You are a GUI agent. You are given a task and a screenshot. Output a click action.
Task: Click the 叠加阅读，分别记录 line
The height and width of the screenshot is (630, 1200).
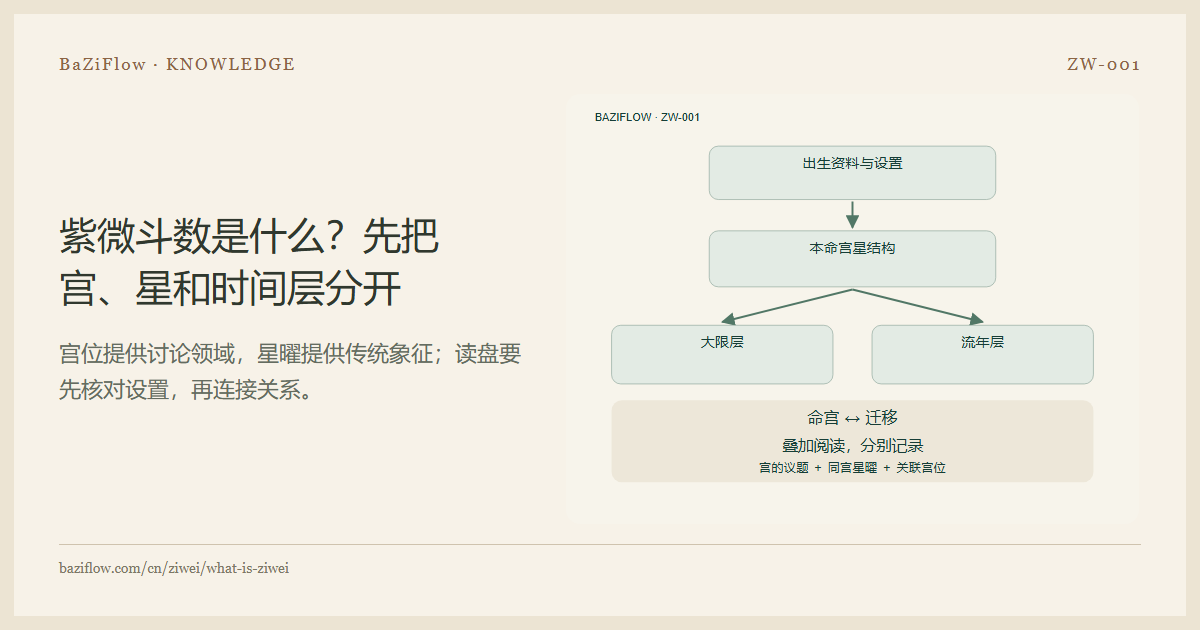852,446
